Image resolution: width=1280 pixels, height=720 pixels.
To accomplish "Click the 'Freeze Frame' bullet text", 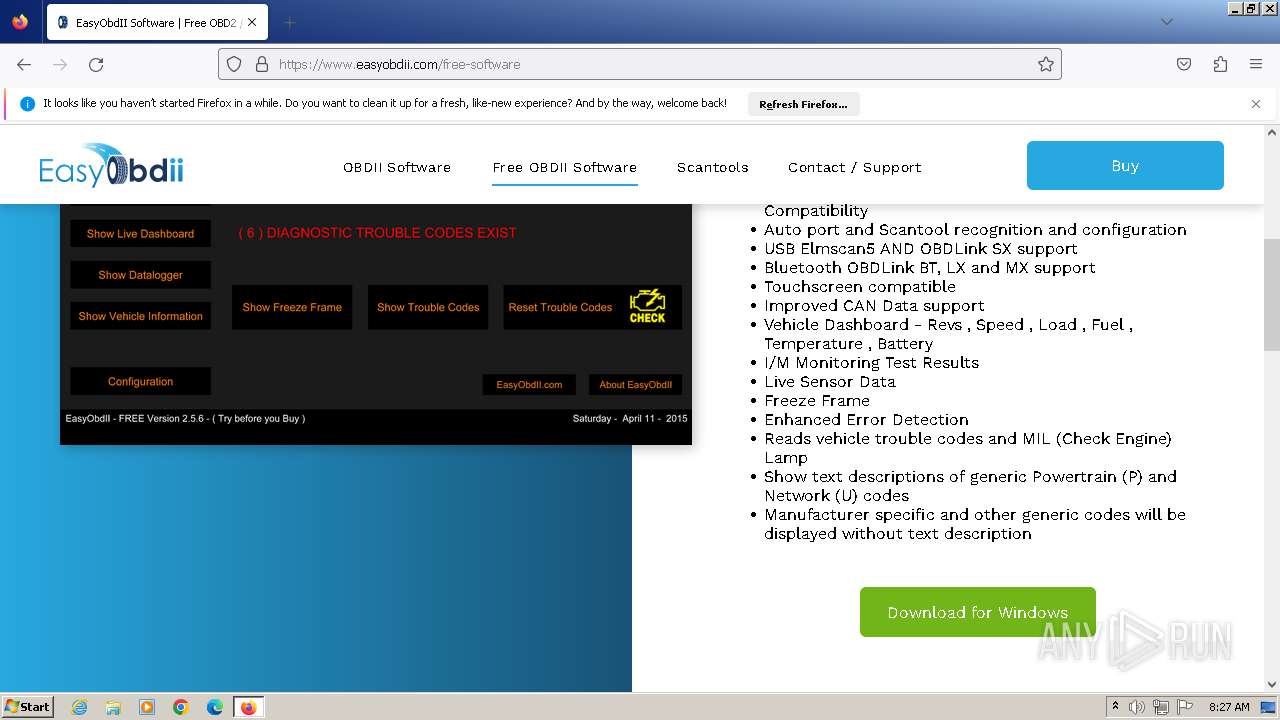I will coord(817,400).
